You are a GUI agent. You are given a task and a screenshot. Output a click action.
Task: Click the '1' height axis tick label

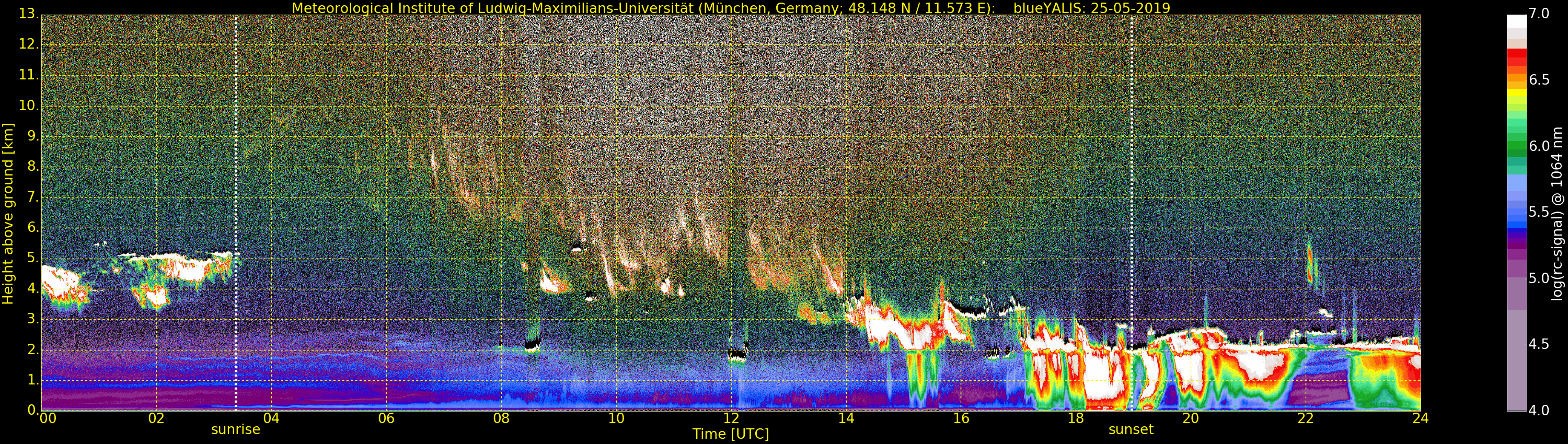tap(32, 380)
